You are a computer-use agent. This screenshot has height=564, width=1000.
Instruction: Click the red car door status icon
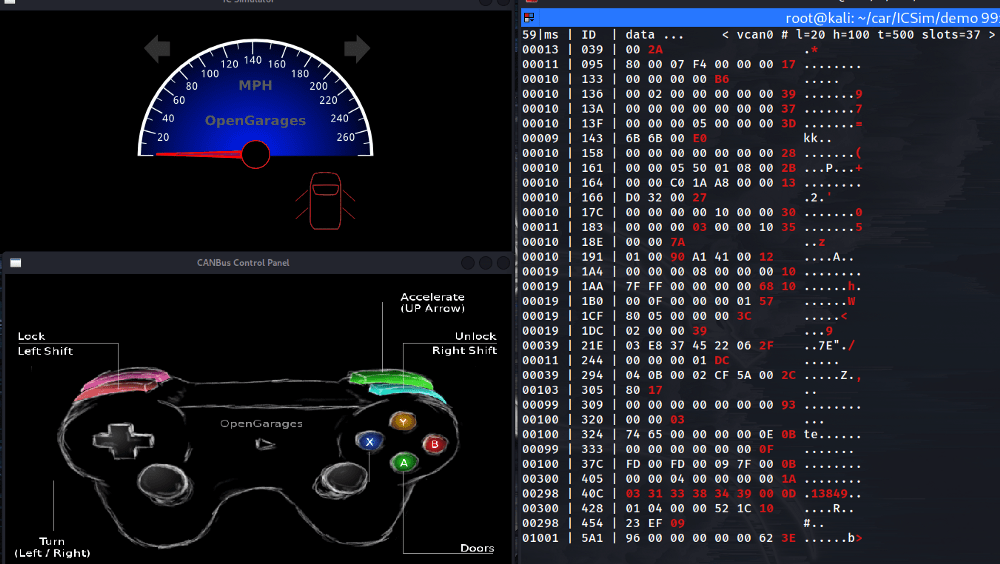pos(325,201)
